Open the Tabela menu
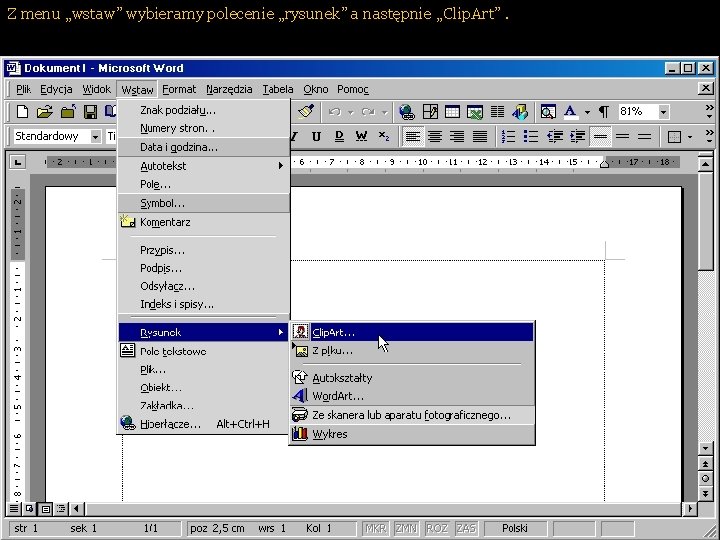This screenshot has width=720, height=540. coord(278,89)
